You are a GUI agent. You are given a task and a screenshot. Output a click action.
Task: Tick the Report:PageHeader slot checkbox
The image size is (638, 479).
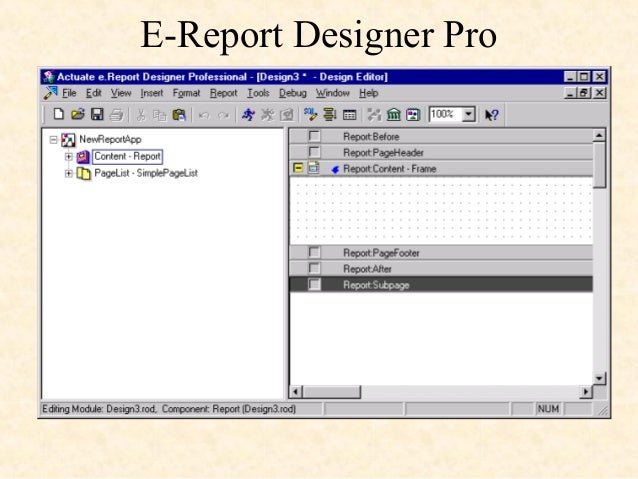pyautogui.click(x=314, y=152)
